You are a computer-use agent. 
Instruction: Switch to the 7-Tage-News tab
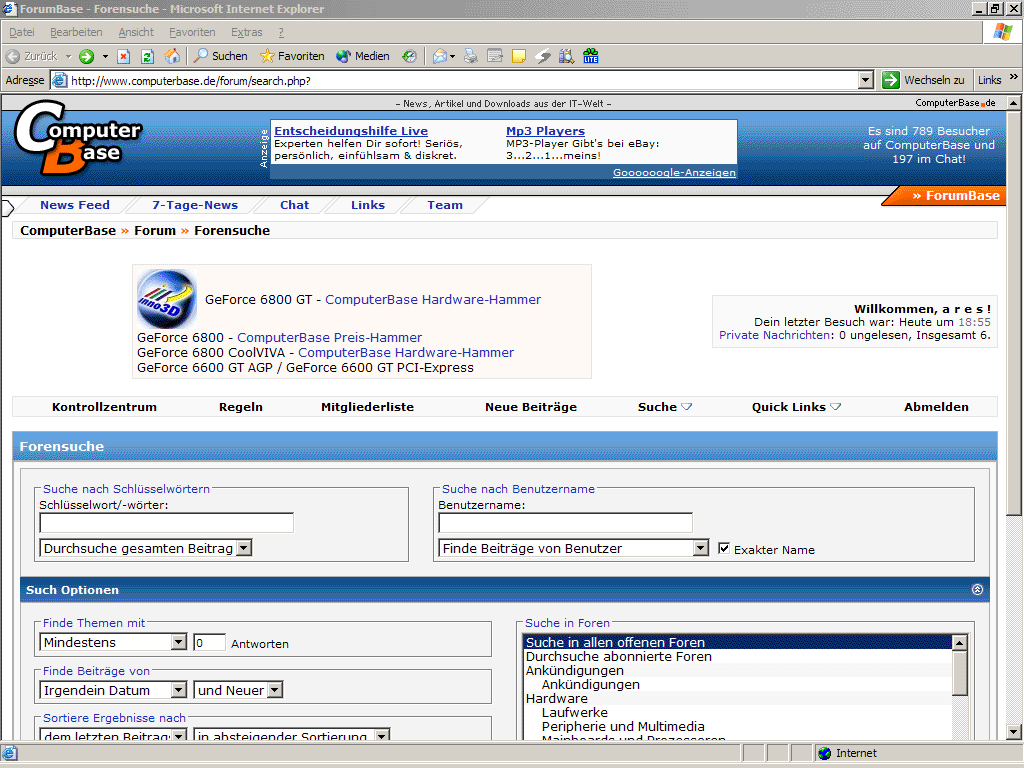tap(195, 205)
